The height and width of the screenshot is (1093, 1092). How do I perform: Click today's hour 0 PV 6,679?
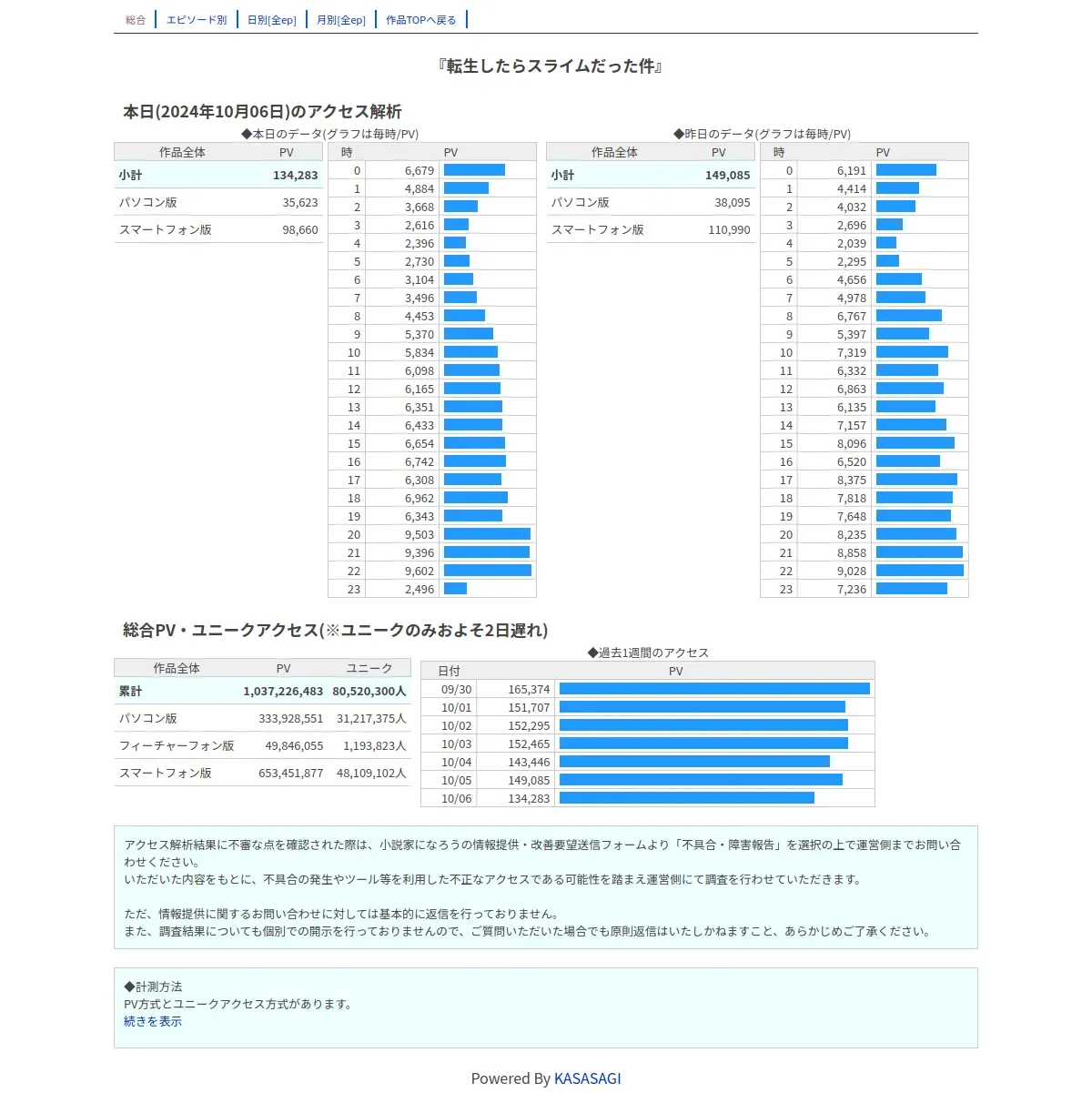(x=420, y=170)
